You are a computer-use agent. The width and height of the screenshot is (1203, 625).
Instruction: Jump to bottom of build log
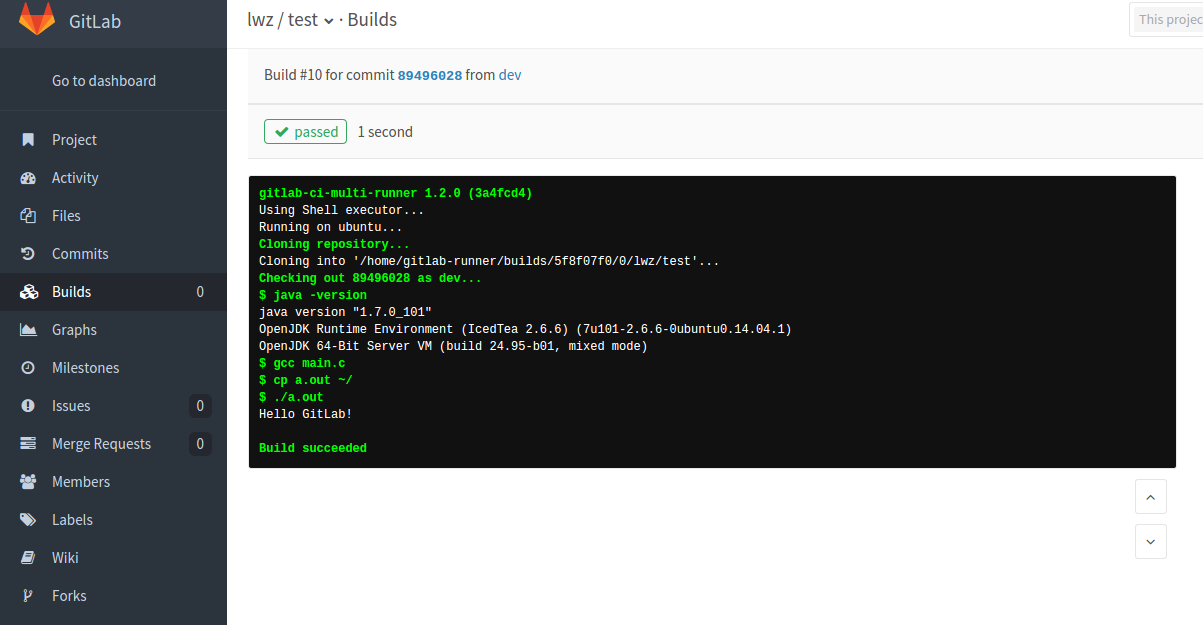(1151, 542)
